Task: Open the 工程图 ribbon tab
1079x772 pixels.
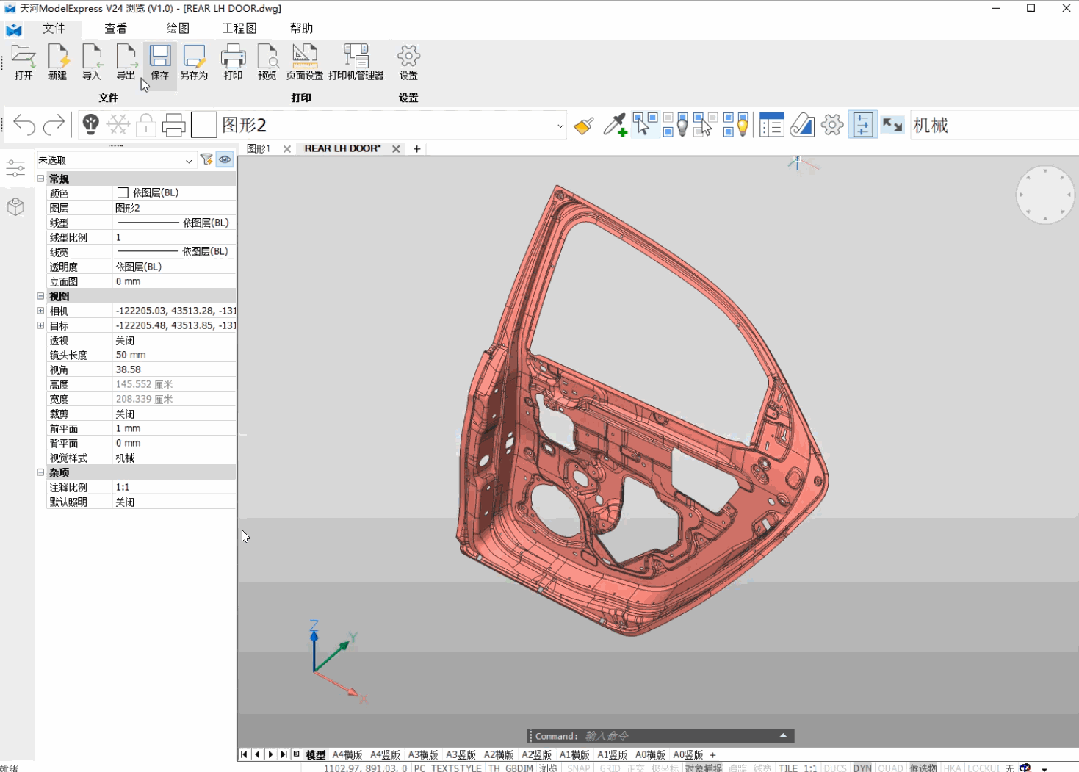Action: click(238, 28)
